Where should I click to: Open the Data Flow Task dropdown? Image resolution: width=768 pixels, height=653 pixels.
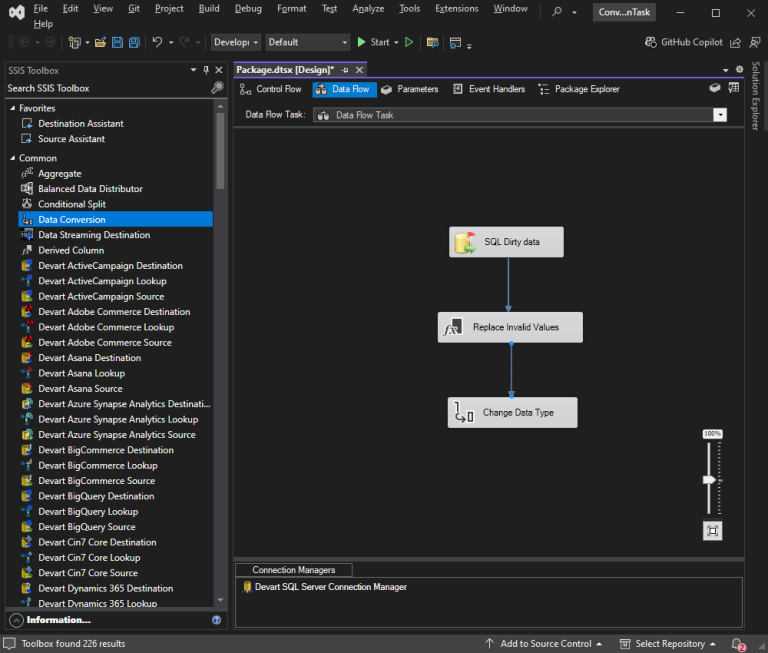pyautogui.click(x=719, y=115)
